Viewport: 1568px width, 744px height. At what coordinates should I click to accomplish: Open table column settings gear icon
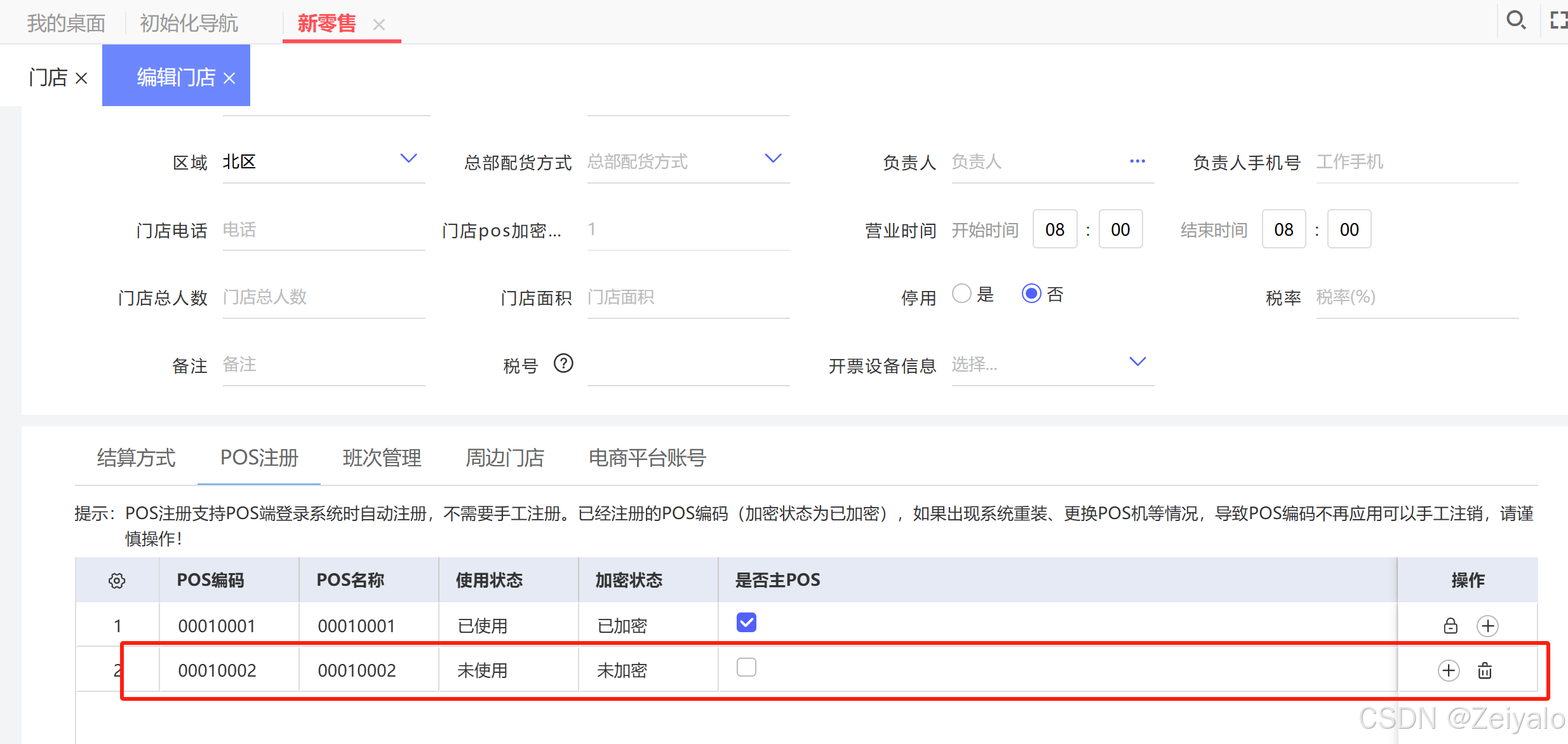pos(117,580)
